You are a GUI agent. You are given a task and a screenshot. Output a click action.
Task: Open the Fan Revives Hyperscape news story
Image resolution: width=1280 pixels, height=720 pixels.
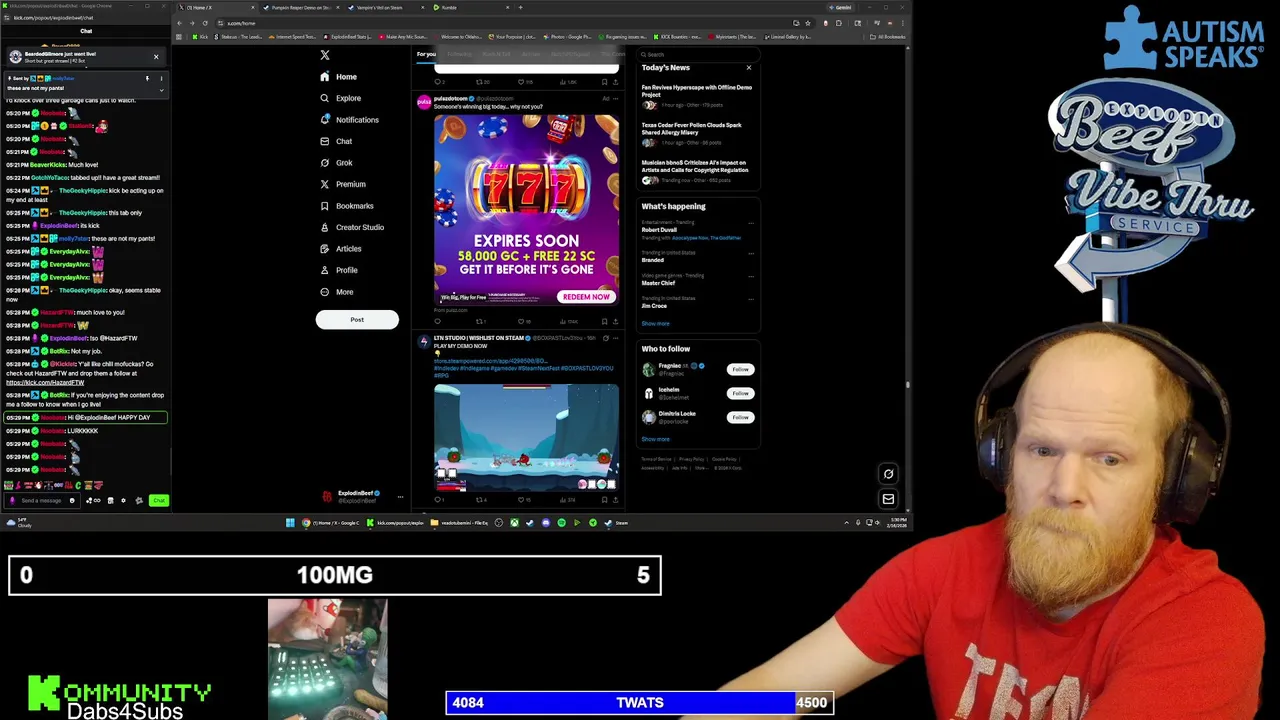pos(697,95)
